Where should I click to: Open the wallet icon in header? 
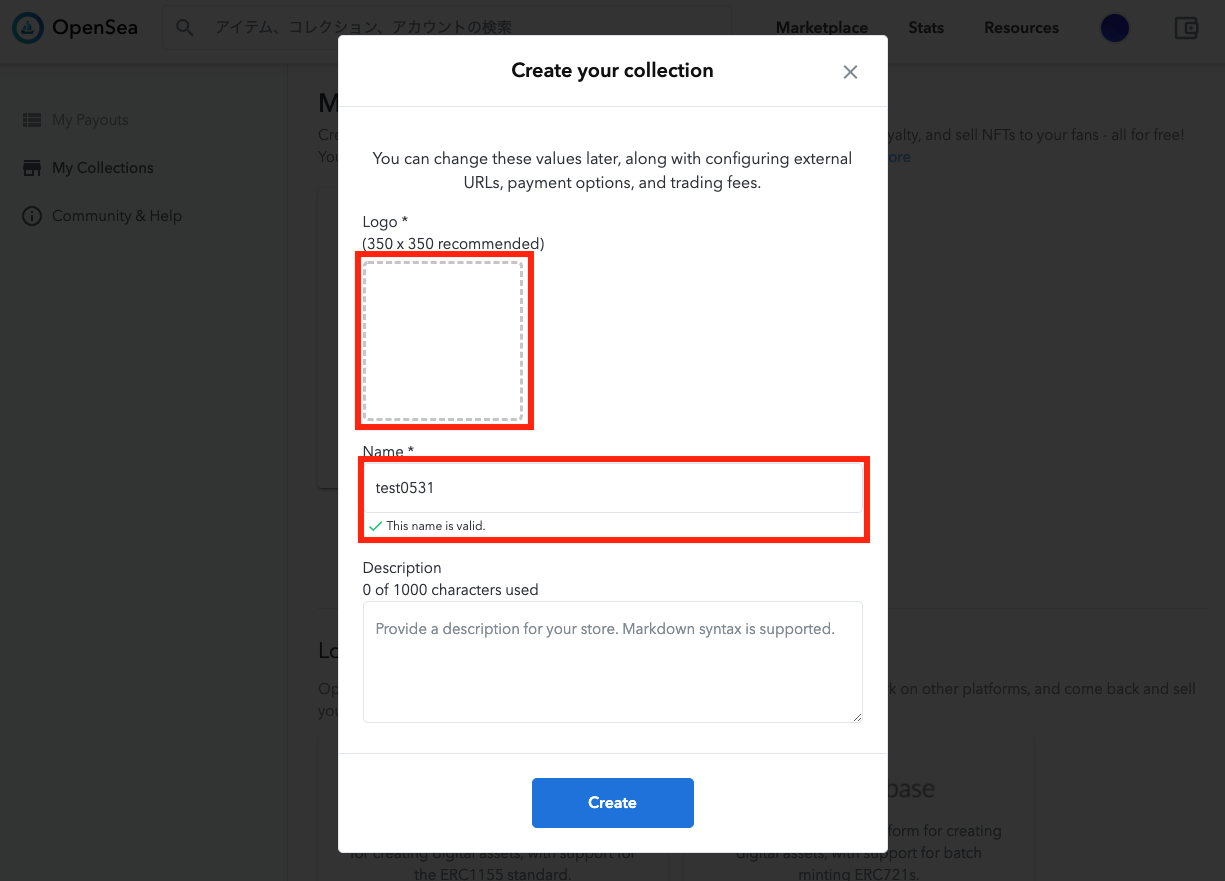[x=1186, y=28]
